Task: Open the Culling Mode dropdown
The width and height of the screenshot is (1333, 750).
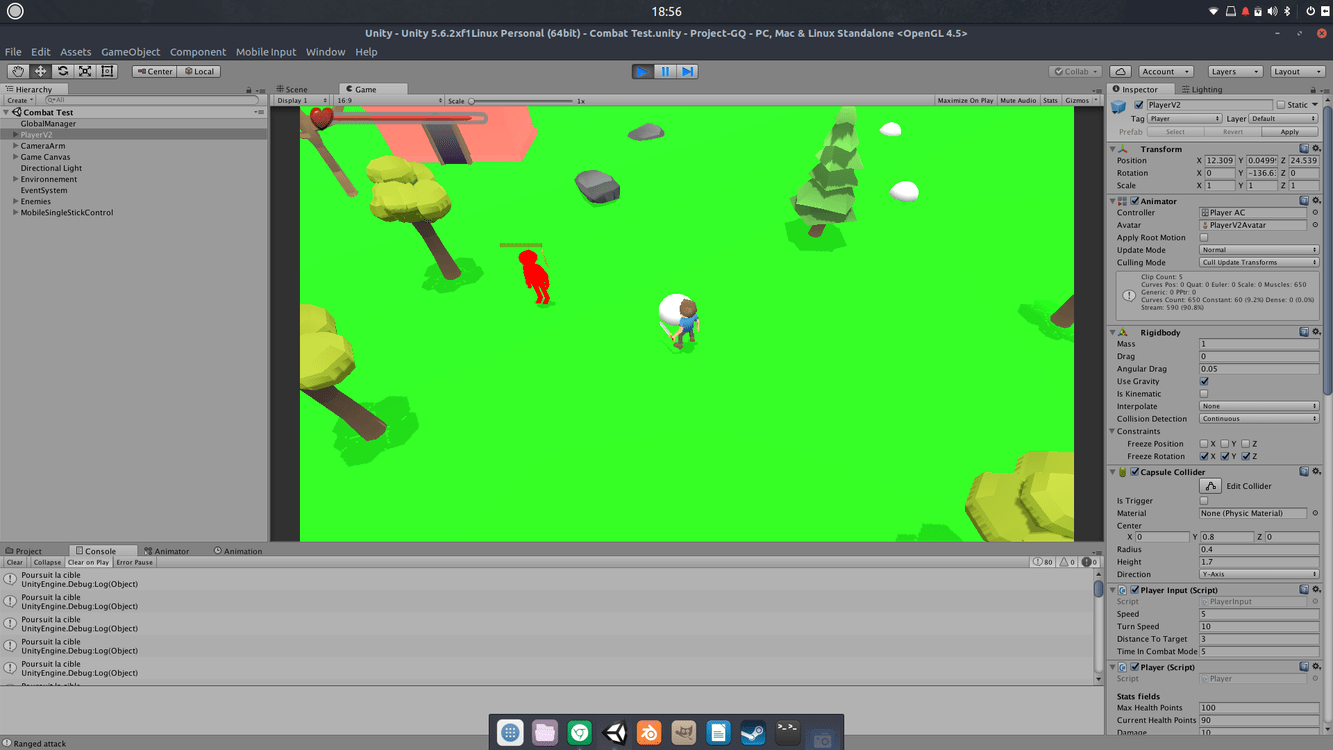Action: (x=1259, y=262)
